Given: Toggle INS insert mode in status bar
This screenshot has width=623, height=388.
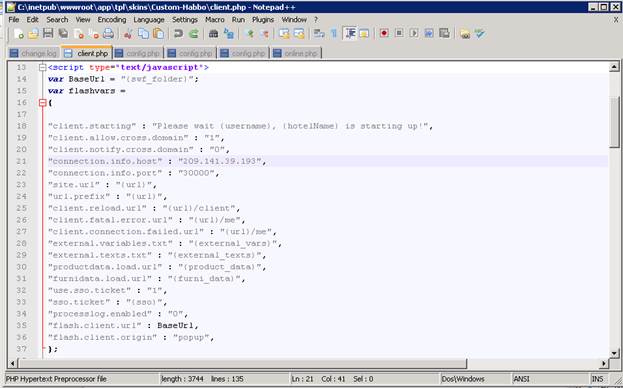Looking at the screenshot, I should tap(597, 379).
